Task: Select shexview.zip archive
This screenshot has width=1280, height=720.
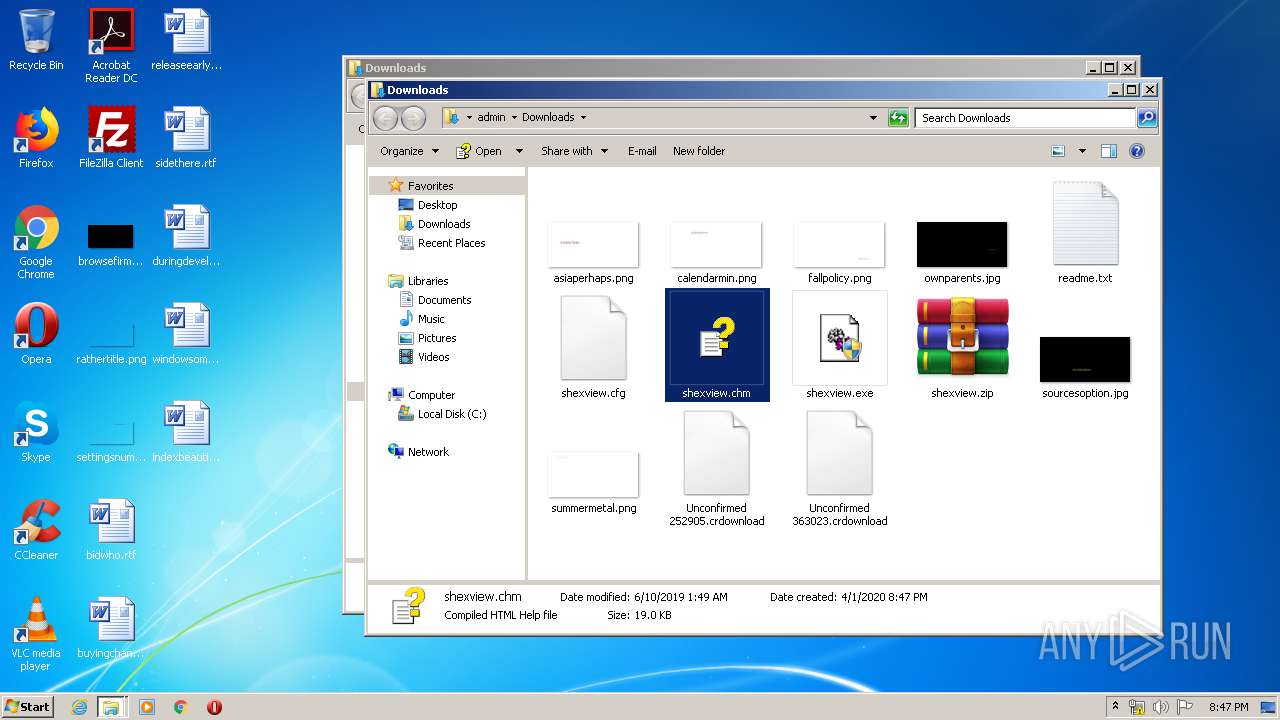Action: [x=962, y=346]
